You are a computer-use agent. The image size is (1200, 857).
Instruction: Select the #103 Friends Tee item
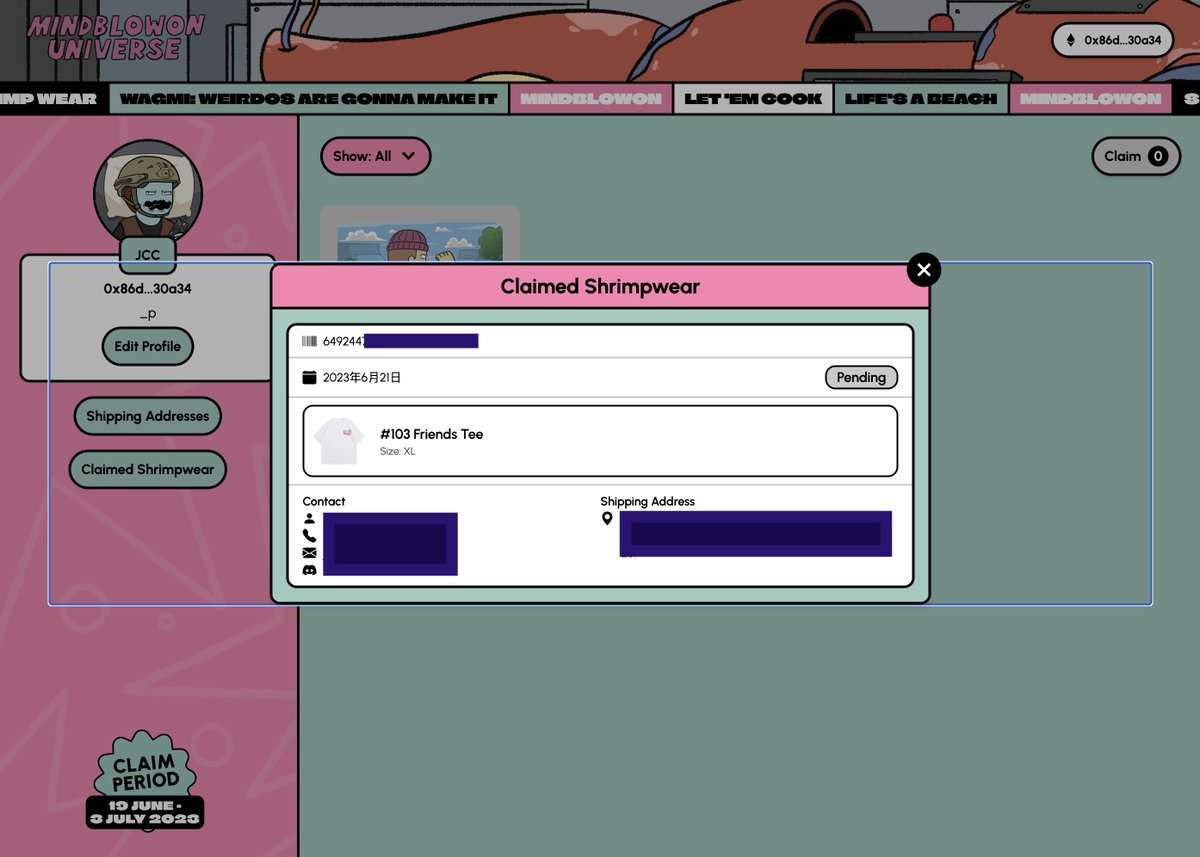[600, 441]
